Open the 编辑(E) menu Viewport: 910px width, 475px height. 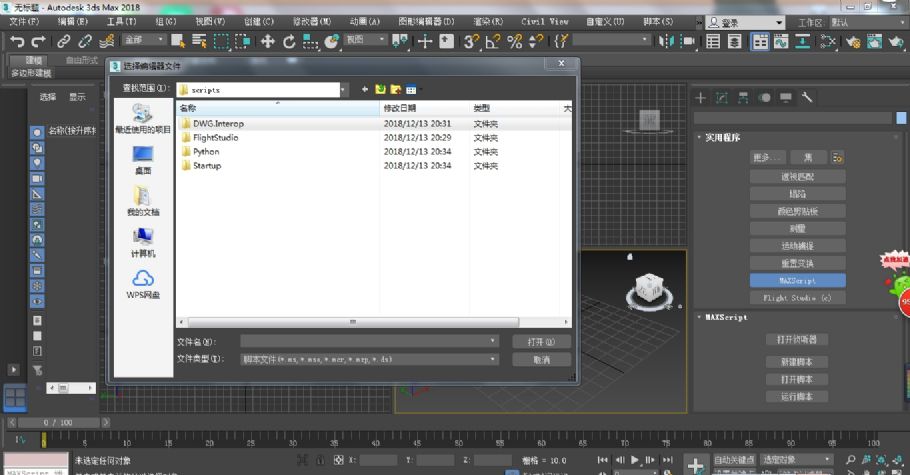click(73, 21)
